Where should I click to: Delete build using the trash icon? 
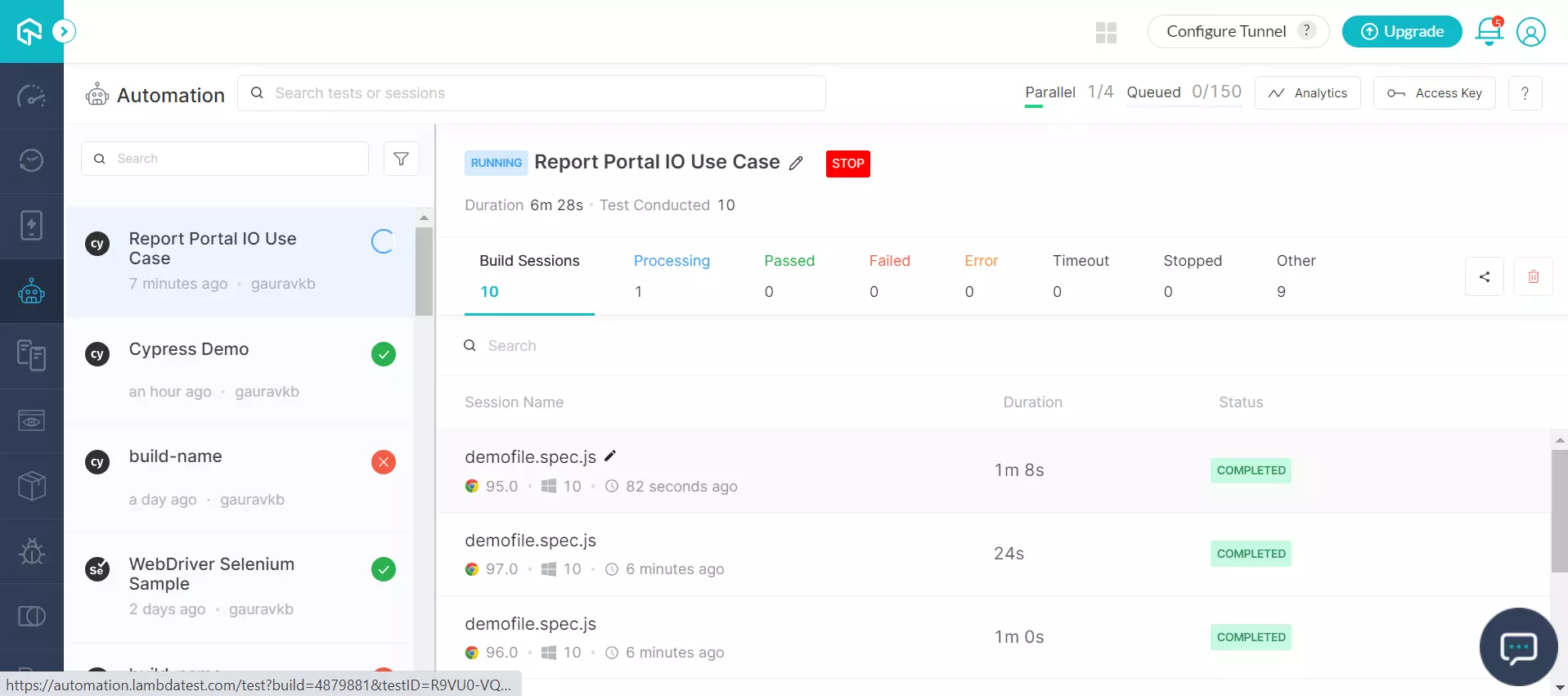[1533, 276]
